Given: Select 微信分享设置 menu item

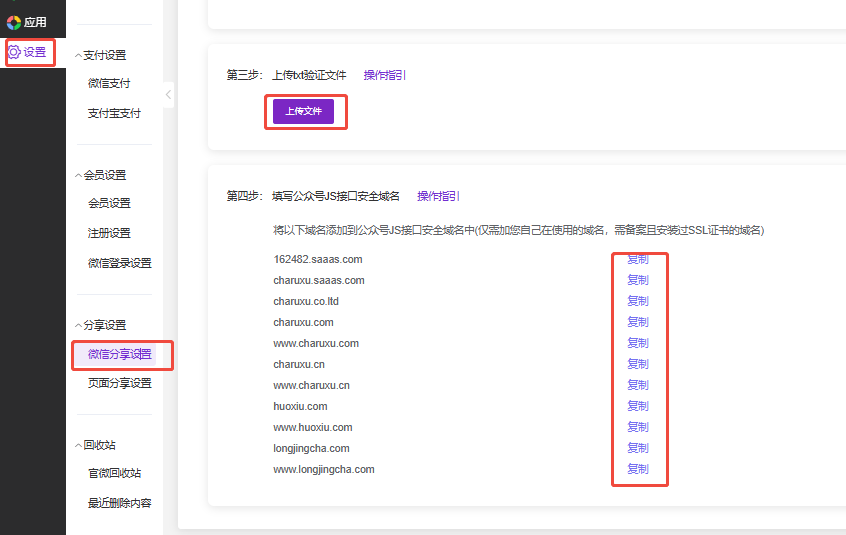Looking at the screenshot, I should [x=119, y=354].
